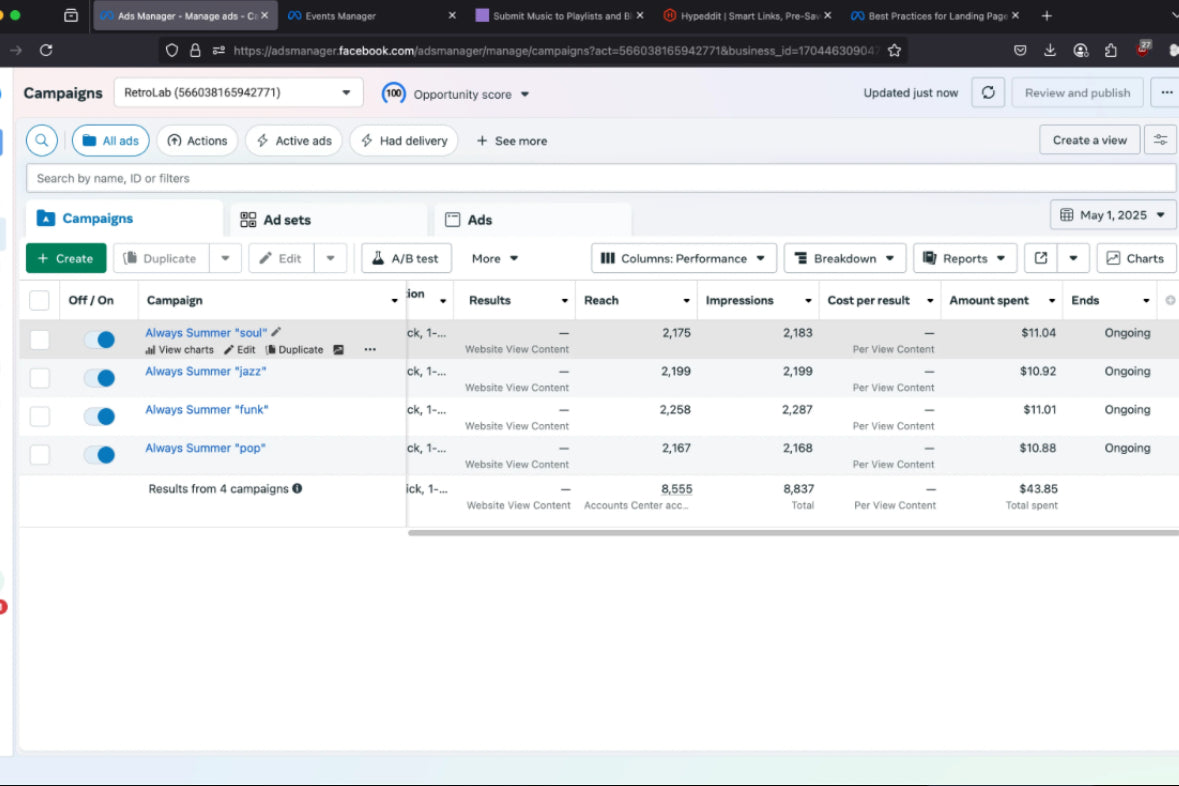Open the Always Summer "jazz" campaign link
Image resolution: width=1179 pixels, height=786 pixels.
(205, 371)
